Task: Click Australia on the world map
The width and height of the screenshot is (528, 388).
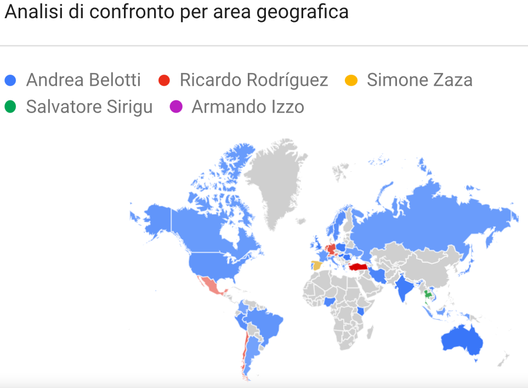Action: pyautogui.click(x=463, y=340)
